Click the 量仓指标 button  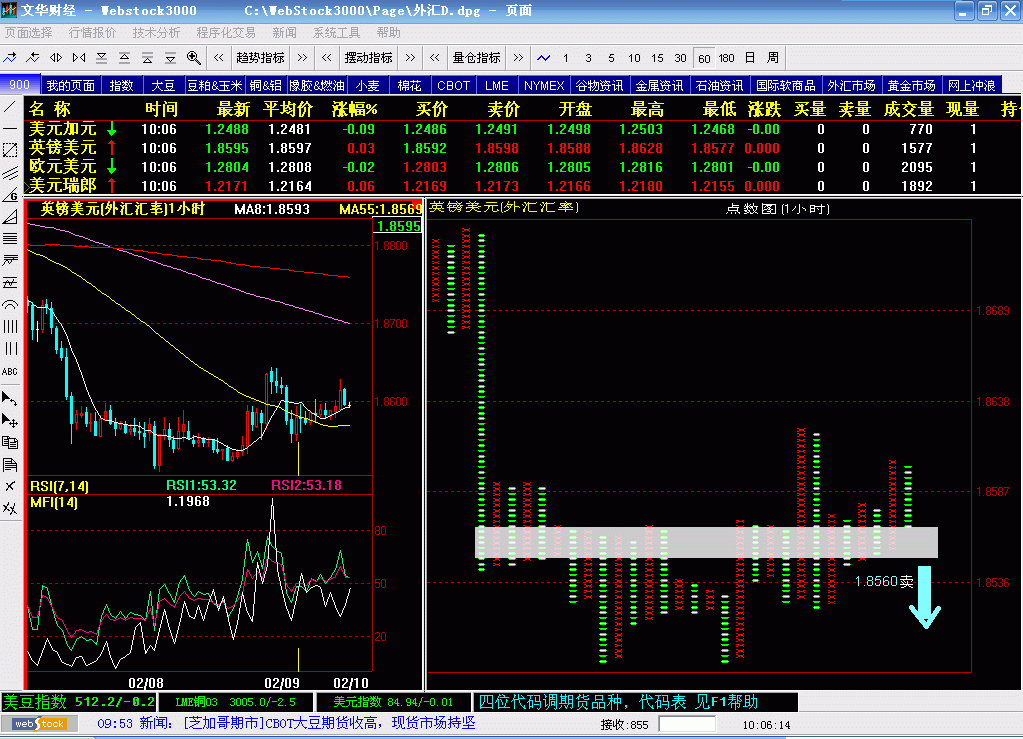(x=477, y=58)
